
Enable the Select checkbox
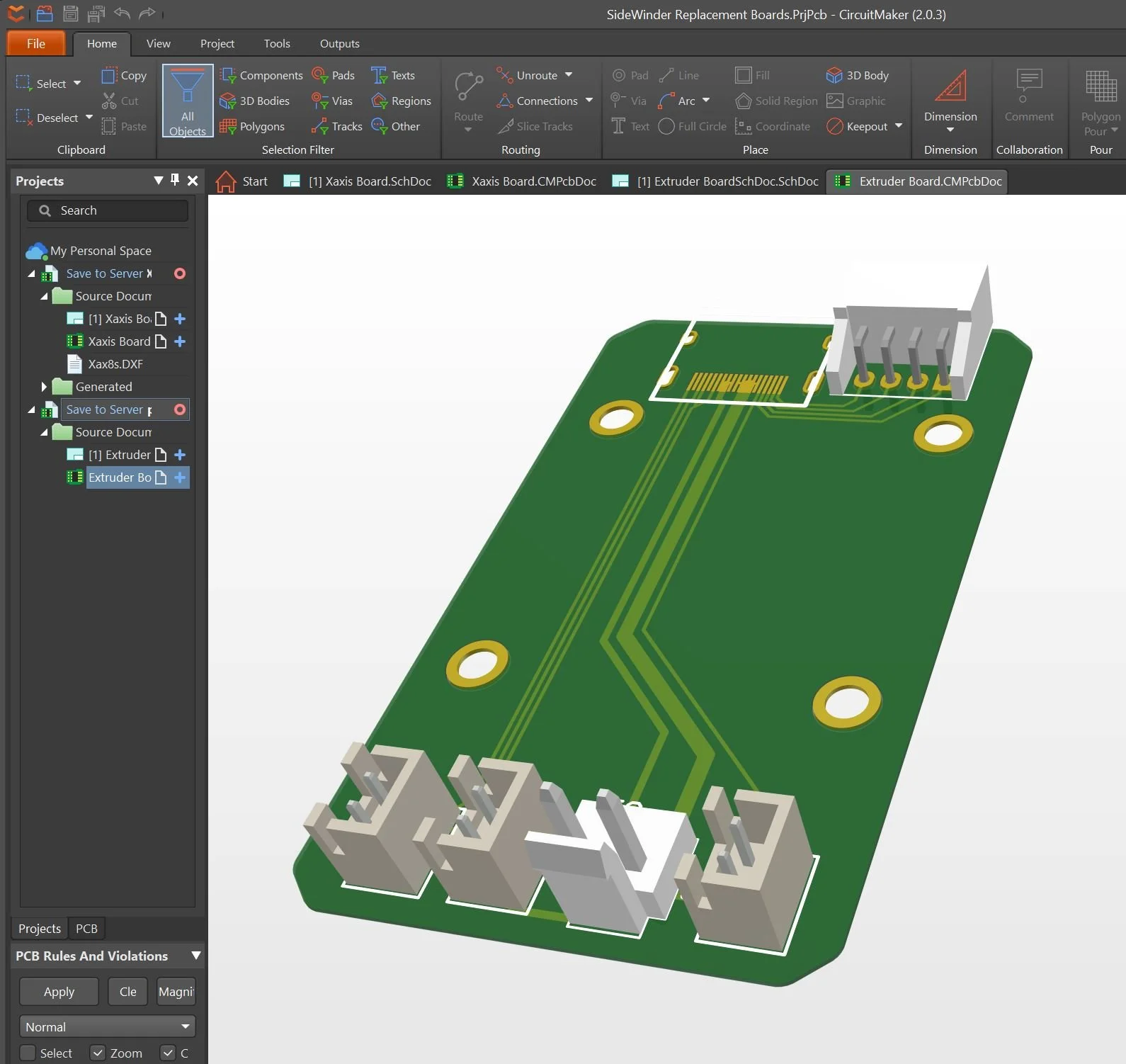click(28, 1053)
